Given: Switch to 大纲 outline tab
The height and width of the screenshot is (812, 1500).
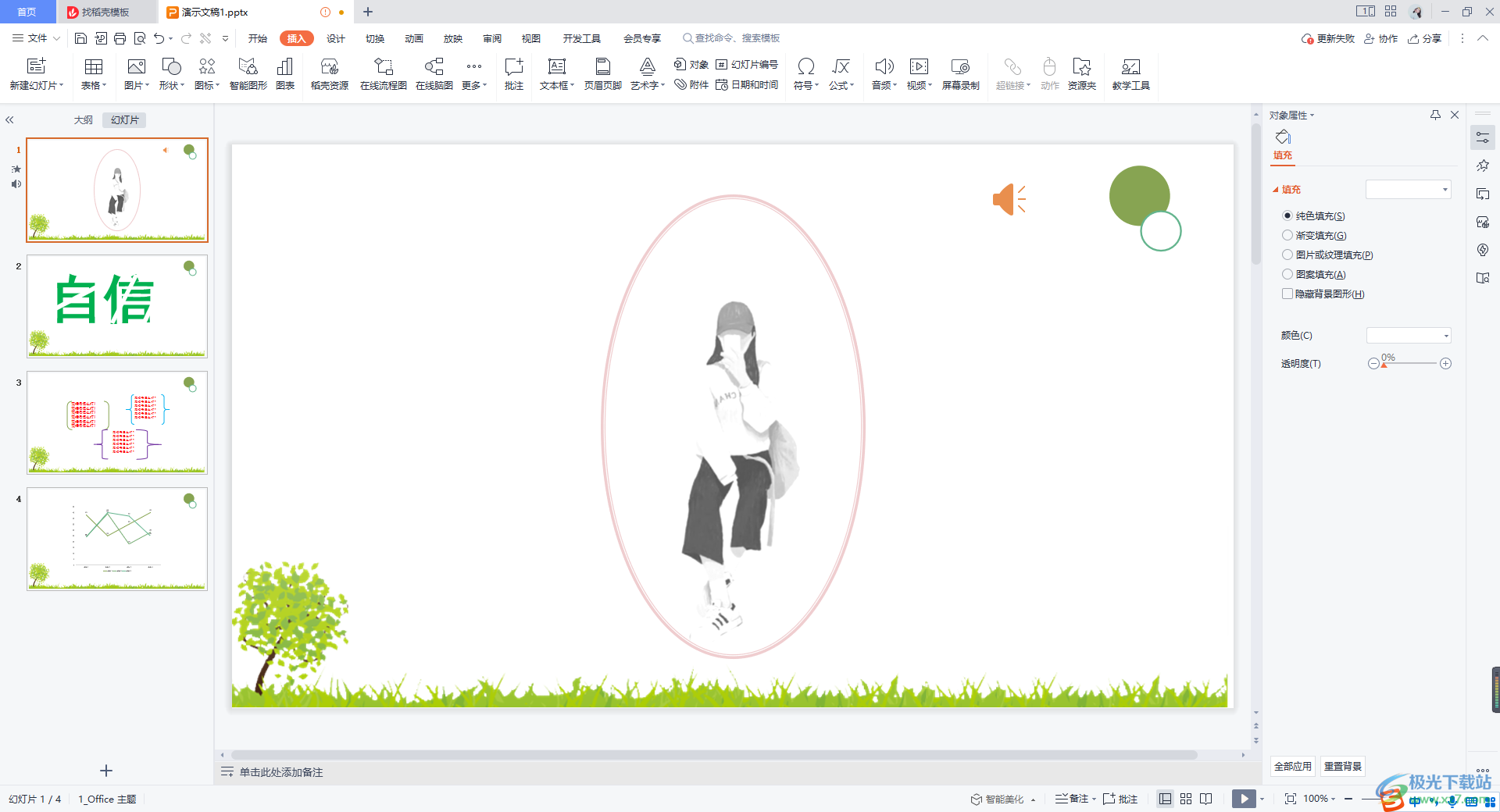Looking at the screenshot, I should click(x=83, y=120).
